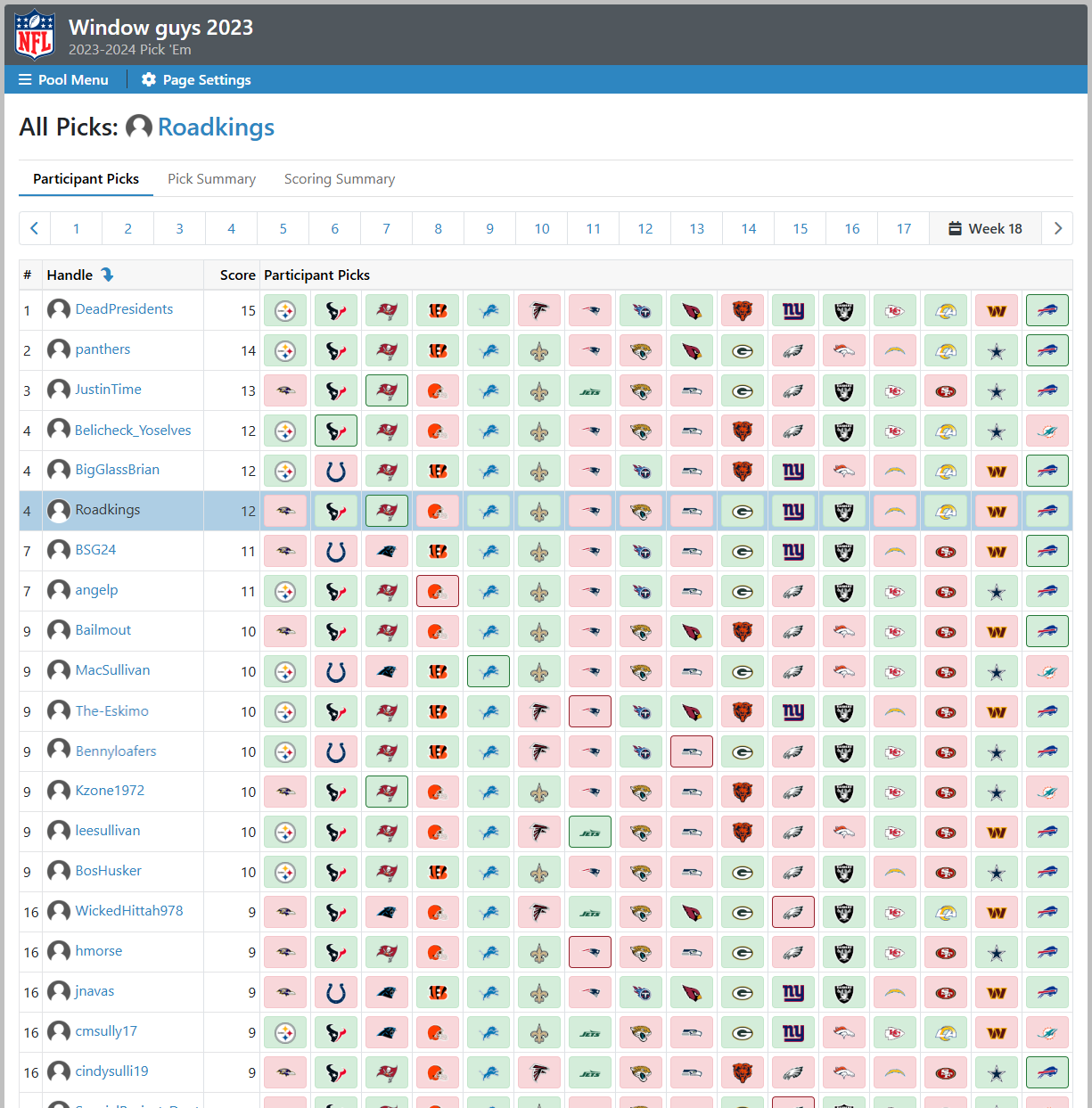This screenshot has width=1092, height=1108.
Task: Sort by Handle using the arrow icon
Action: tap(107, 275)
